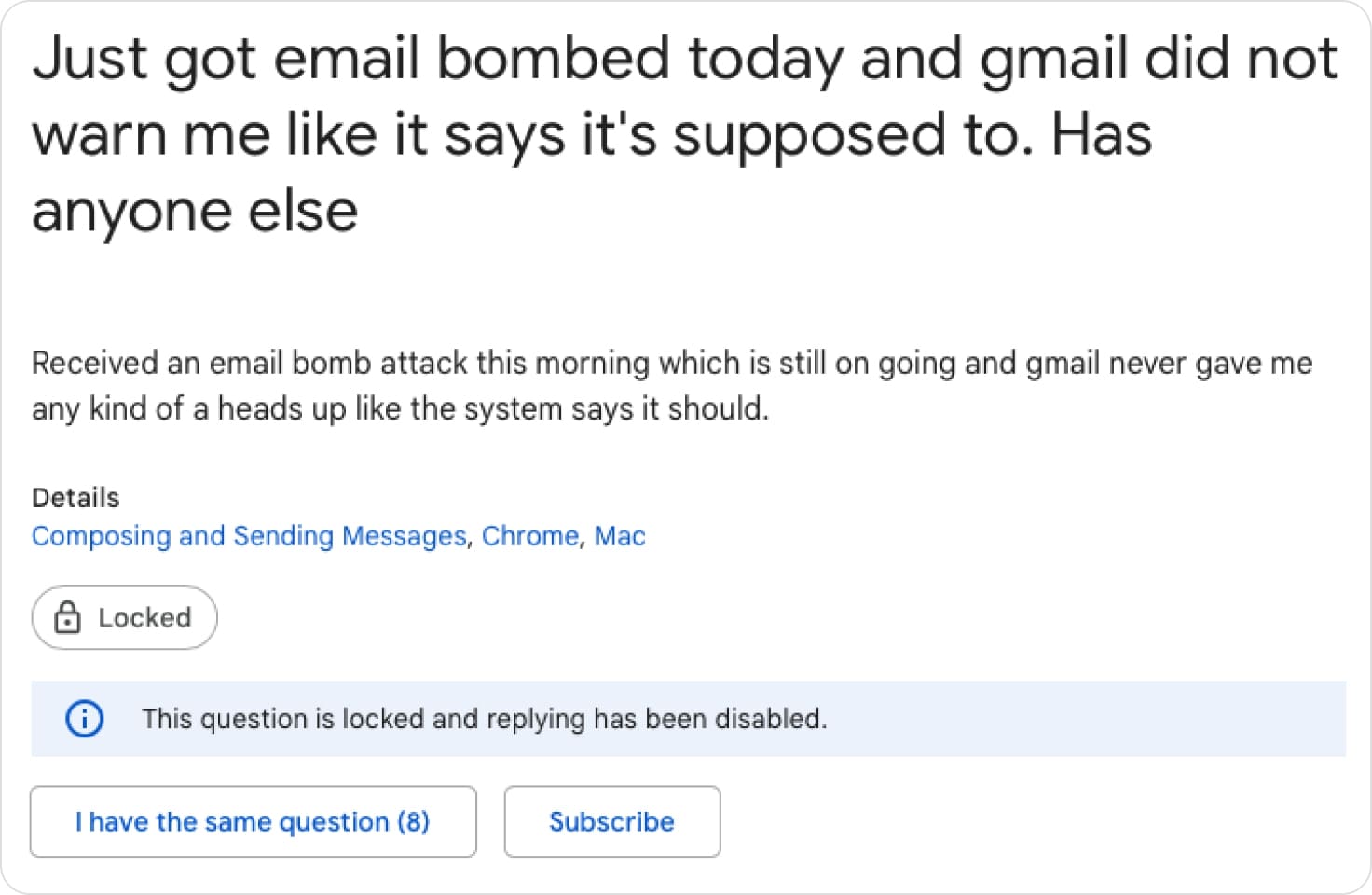
Task: Upvote the question with same question button
Action: tap(253, 821)
